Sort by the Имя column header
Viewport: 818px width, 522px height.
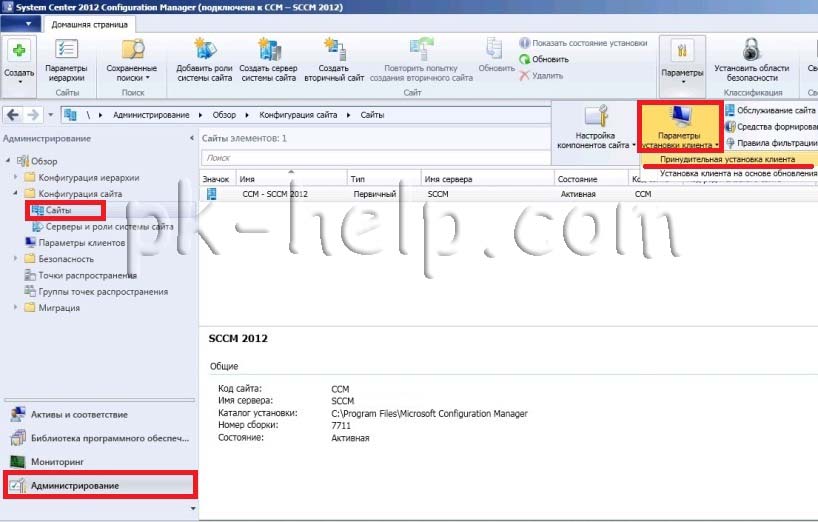coord(291,178)
